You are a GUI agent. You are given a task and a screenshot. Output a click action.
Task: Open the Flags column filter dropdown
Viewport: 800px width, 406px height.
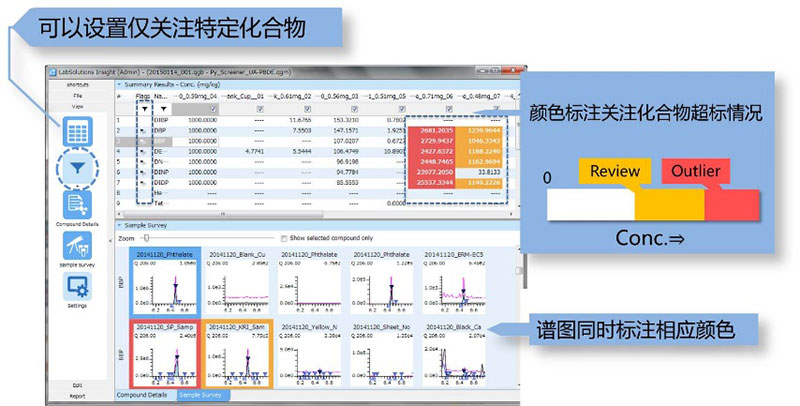pyautogui.click(x=142, y=108)
